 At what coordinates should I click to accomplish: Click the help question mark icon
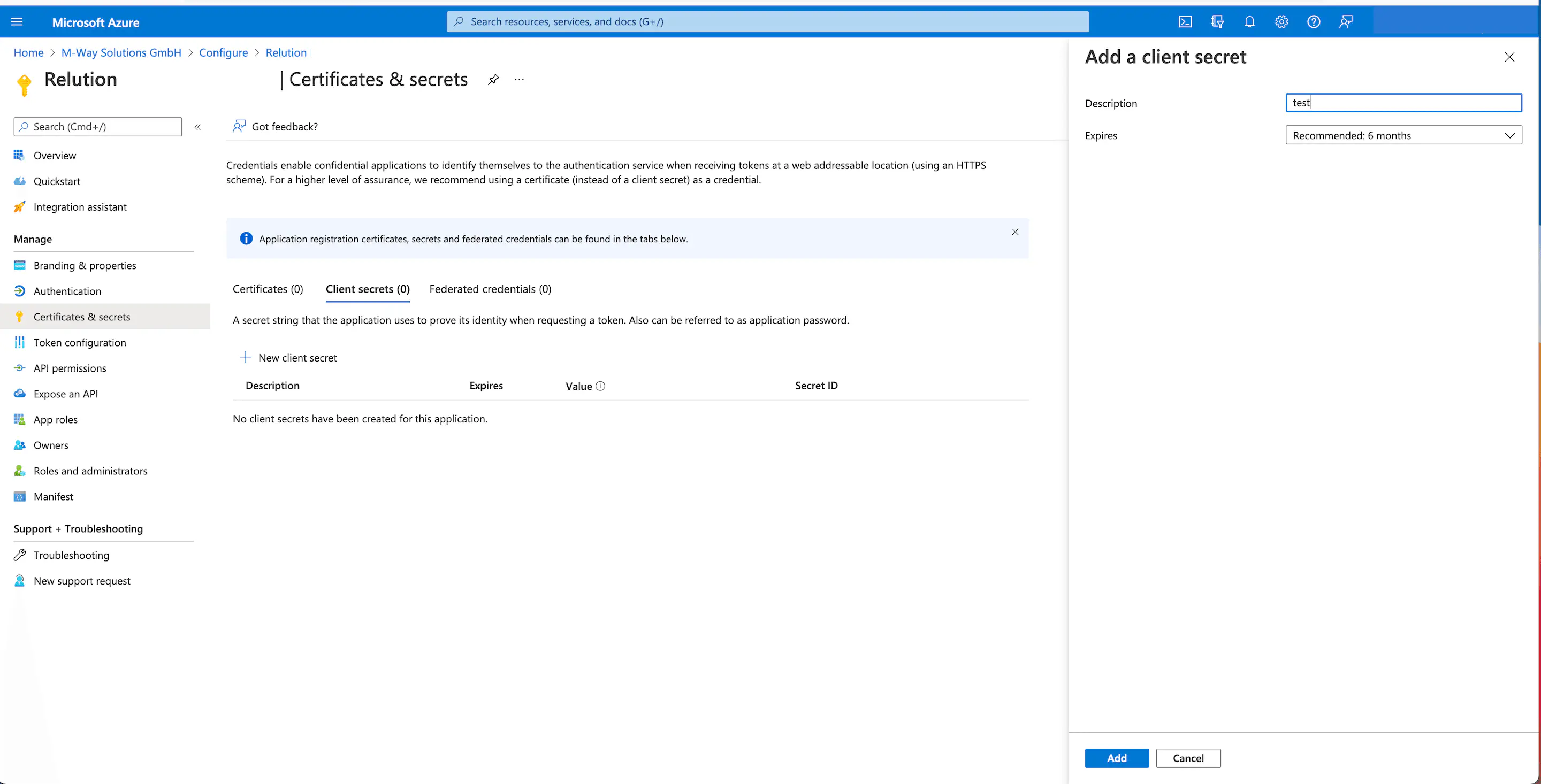(x=1313, y=22)
